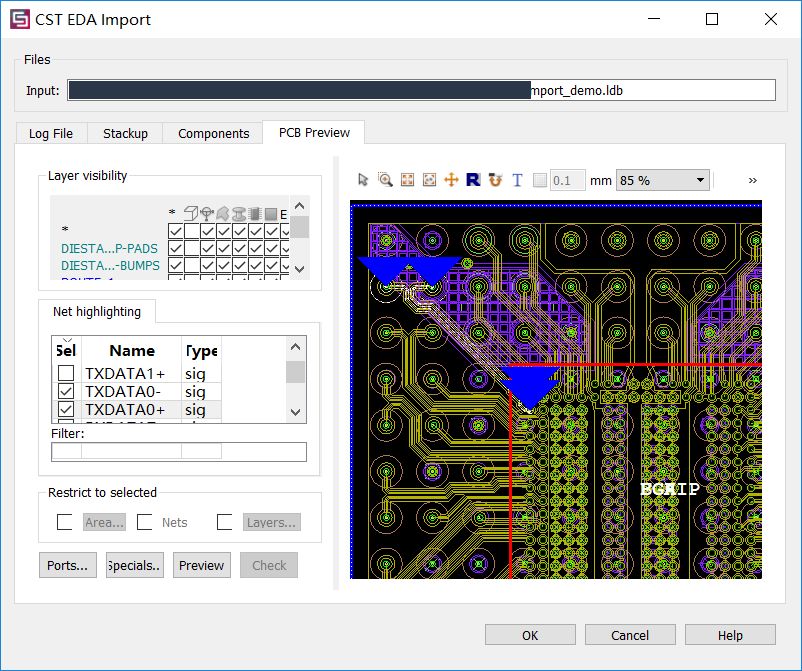The height and width of the screenshot is (671, 802).
Task: Click the blue R reset icon
Action: click(x=473, y=180)
